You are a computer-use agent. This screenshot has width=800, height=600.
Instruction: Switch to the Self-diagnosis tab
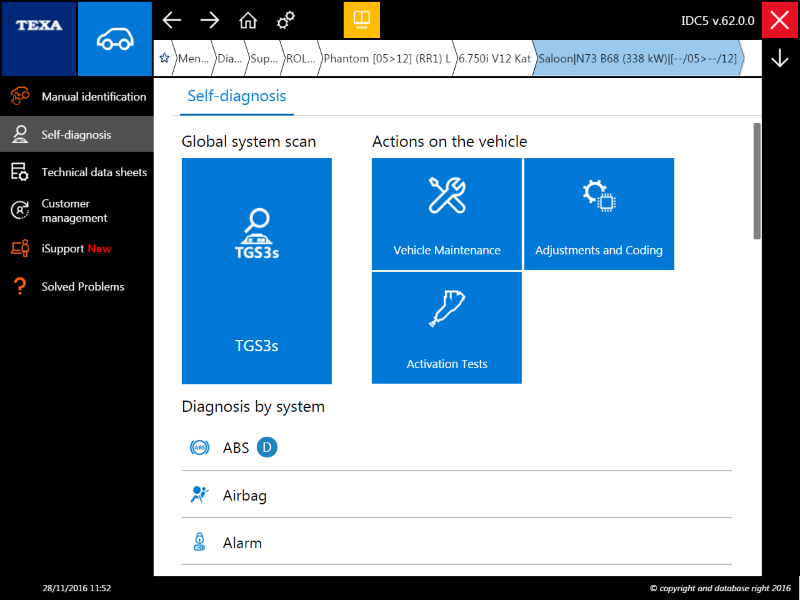pyautogui.click(x=237, y=96)
